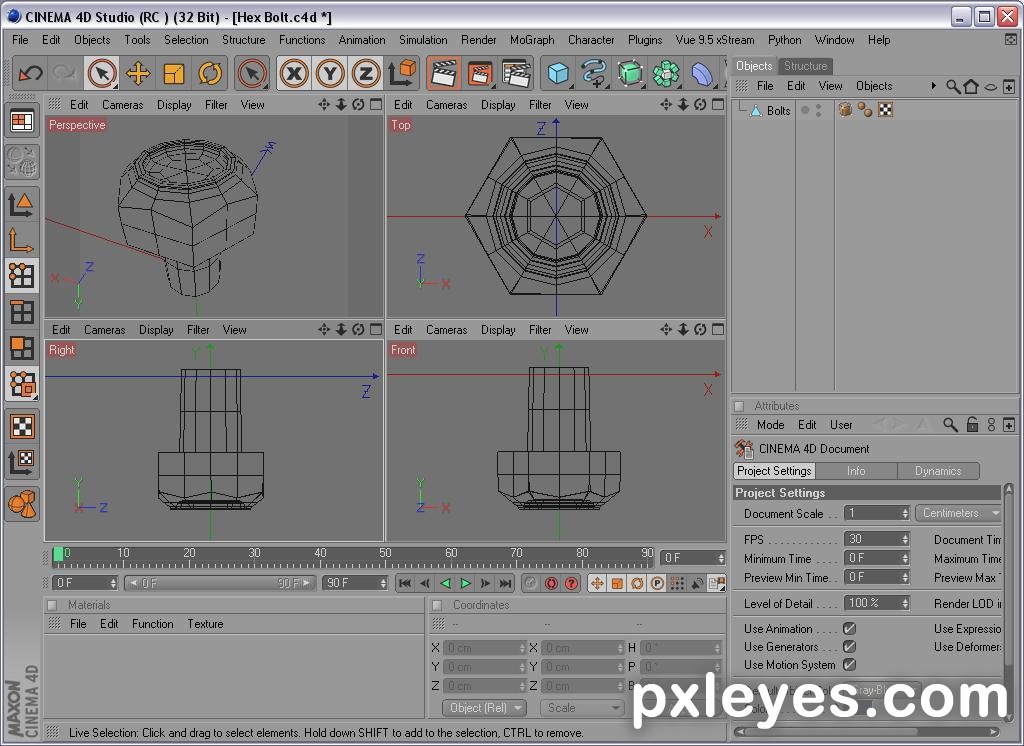Click the viewport layout icon in sidebar
This screenshot has height=746, width=1024.
pyautogui.click(x=22, y=122)
